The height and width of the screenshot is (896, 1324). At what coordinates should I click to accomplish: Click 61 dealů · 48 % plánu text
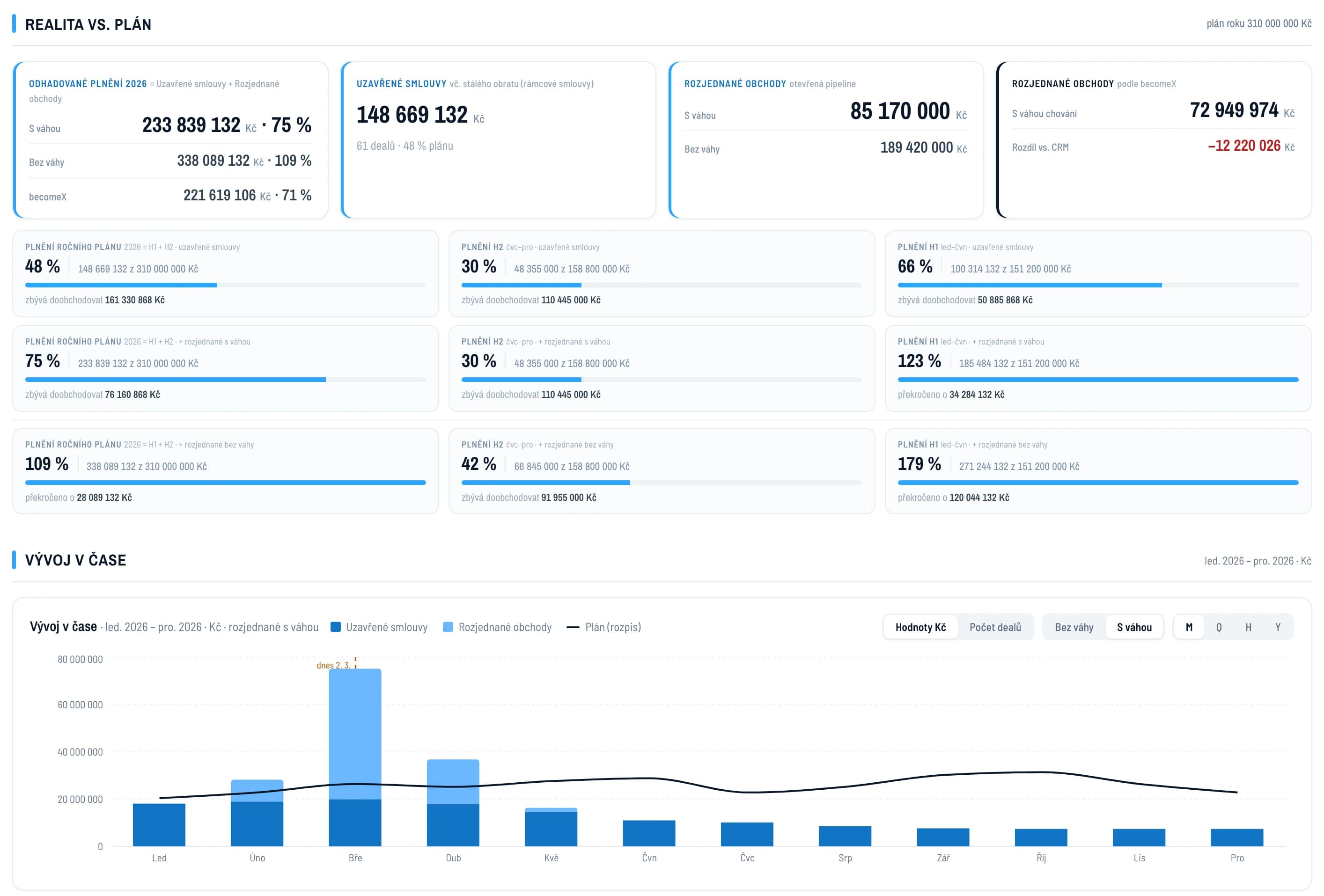405,146
